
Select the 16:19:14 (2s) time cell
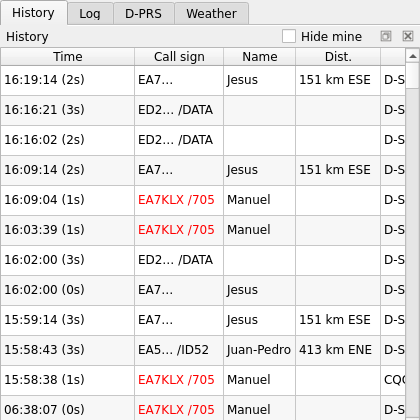pos(68,80)
